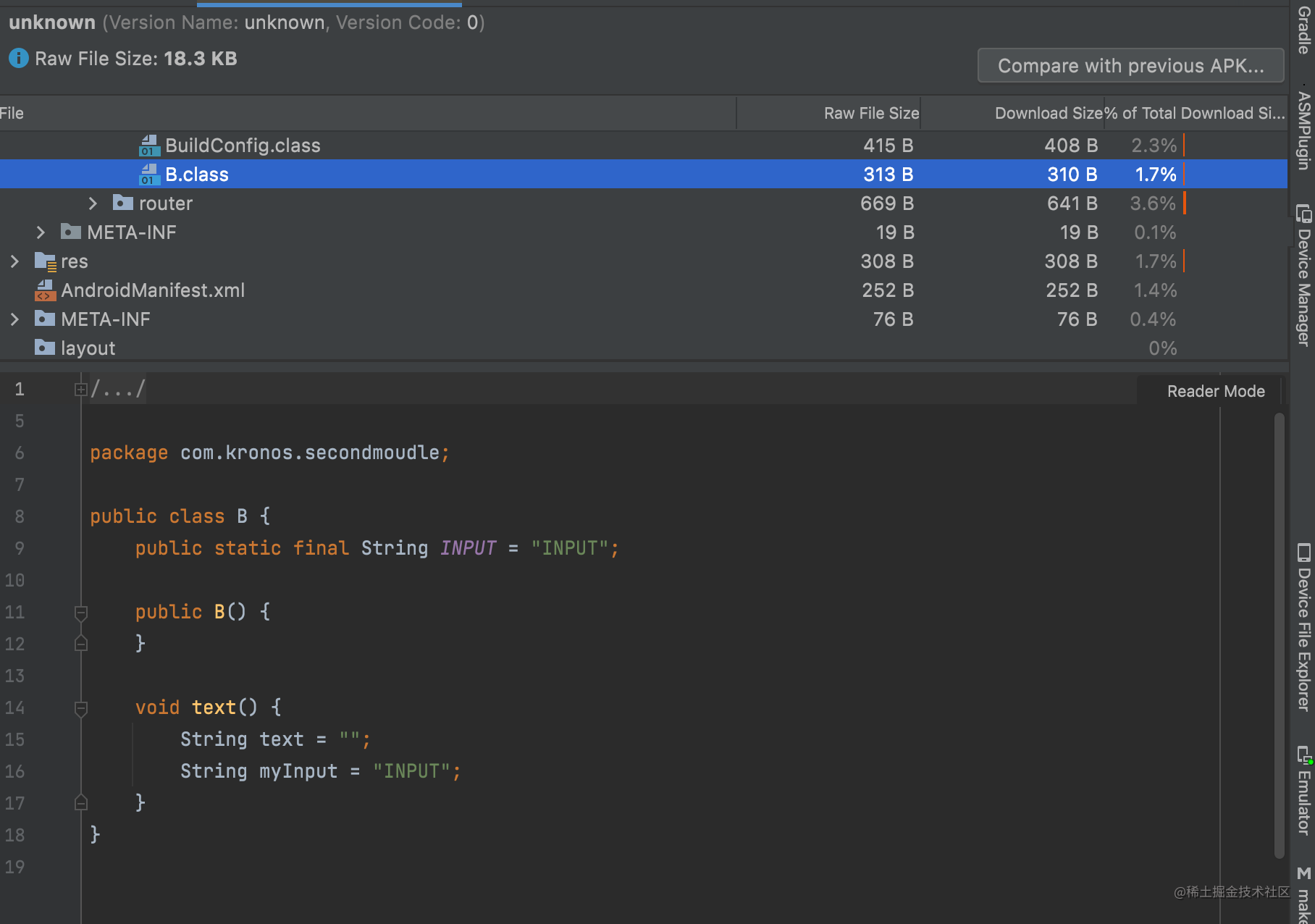This screenshot has width=1315, height=924.
Task: Select the B.class row
Action: (x=644, y=175)
